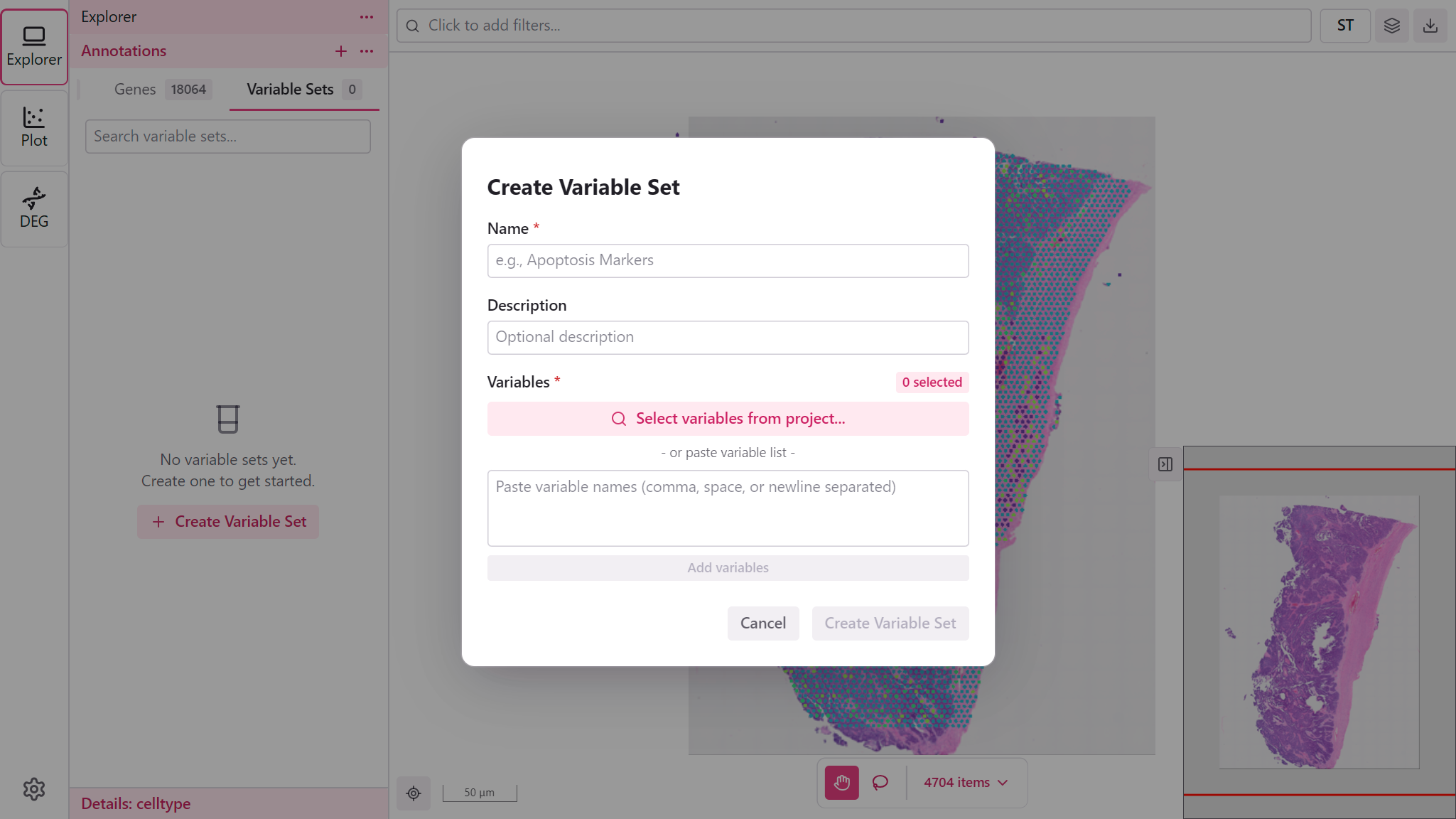The image size is (1456, 819).
Task: Open the Plot panel from the sidebar
Action: (34, 127)
